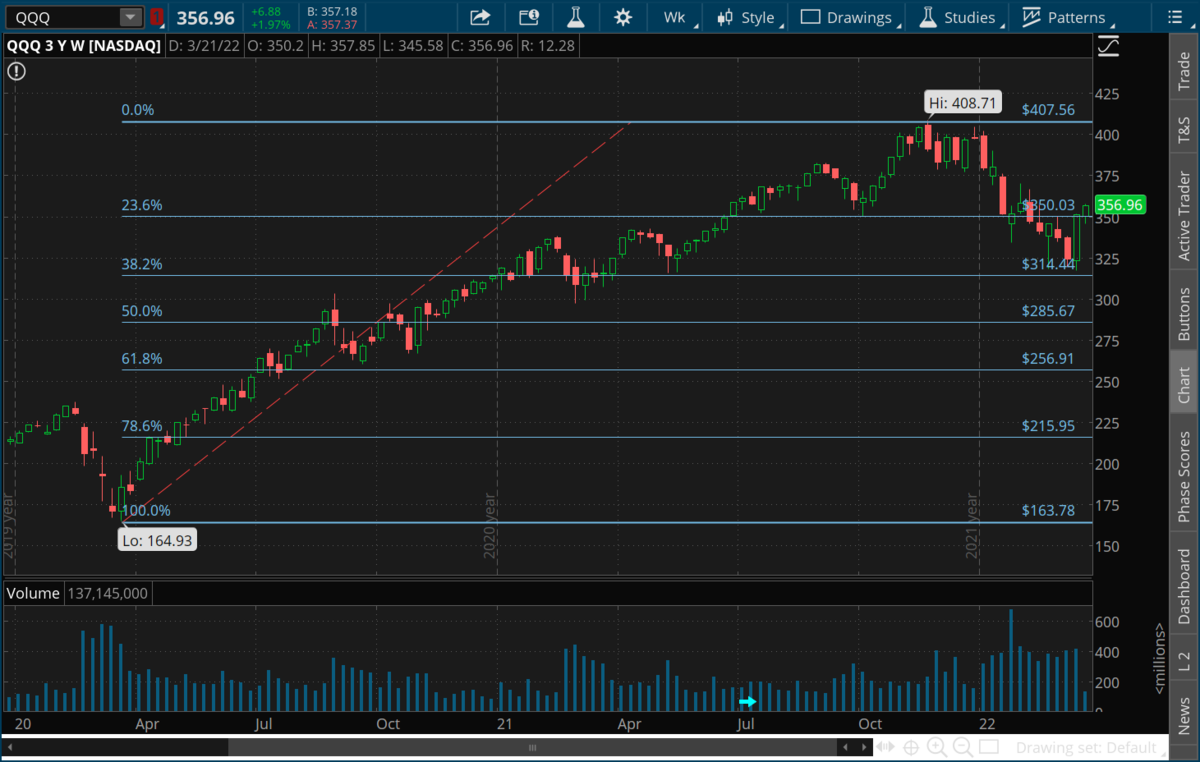Click the 137,145,000 volume value

[107, 593]
